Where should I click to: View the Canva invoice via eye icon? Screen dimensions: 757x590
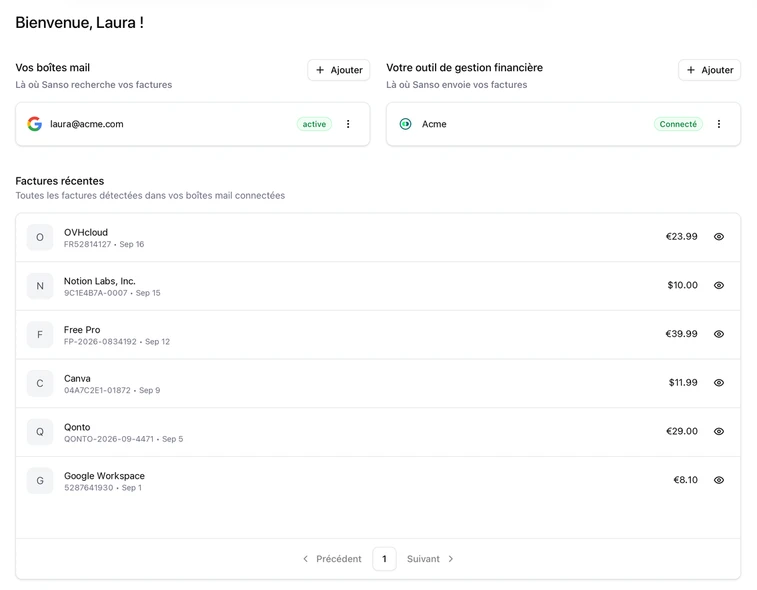coord(719,383)
